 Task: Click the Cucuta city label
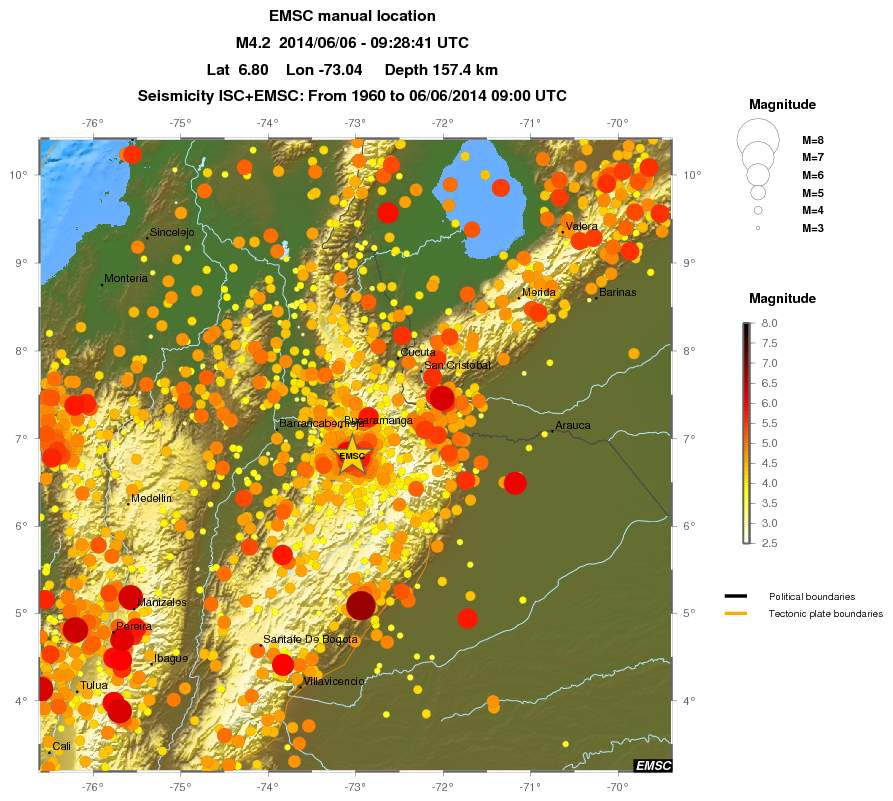click(417, 352)
